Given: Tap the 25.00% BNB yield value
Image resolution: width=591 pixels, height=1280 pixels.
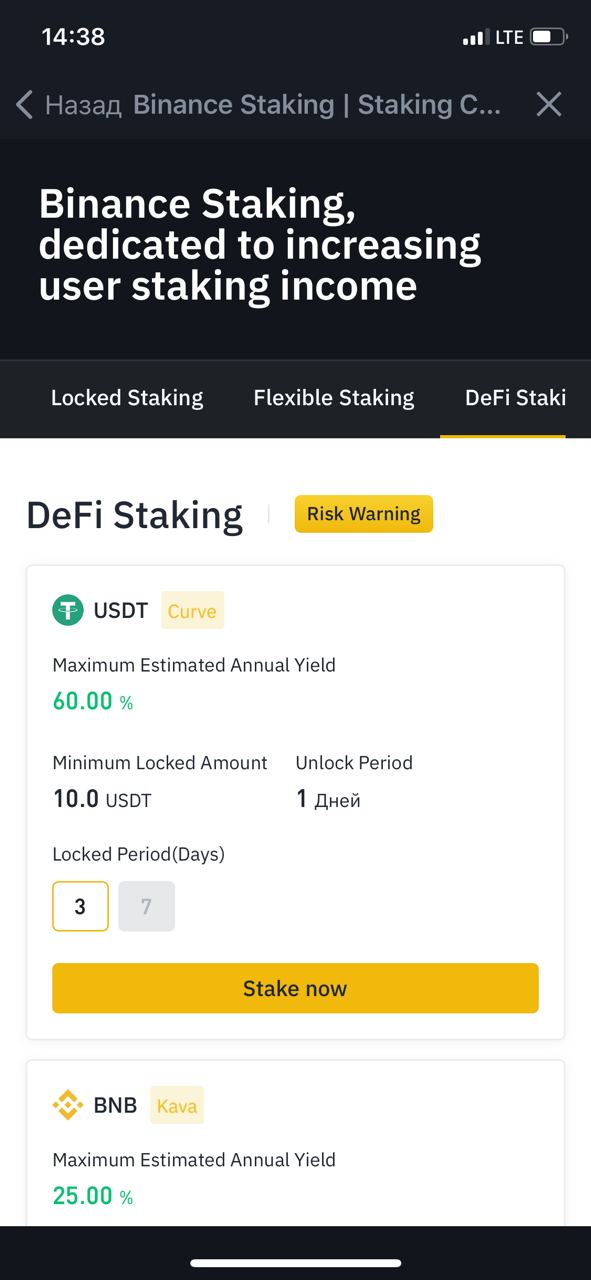Looking at the screenshot, I should (x=93, y=1196).
